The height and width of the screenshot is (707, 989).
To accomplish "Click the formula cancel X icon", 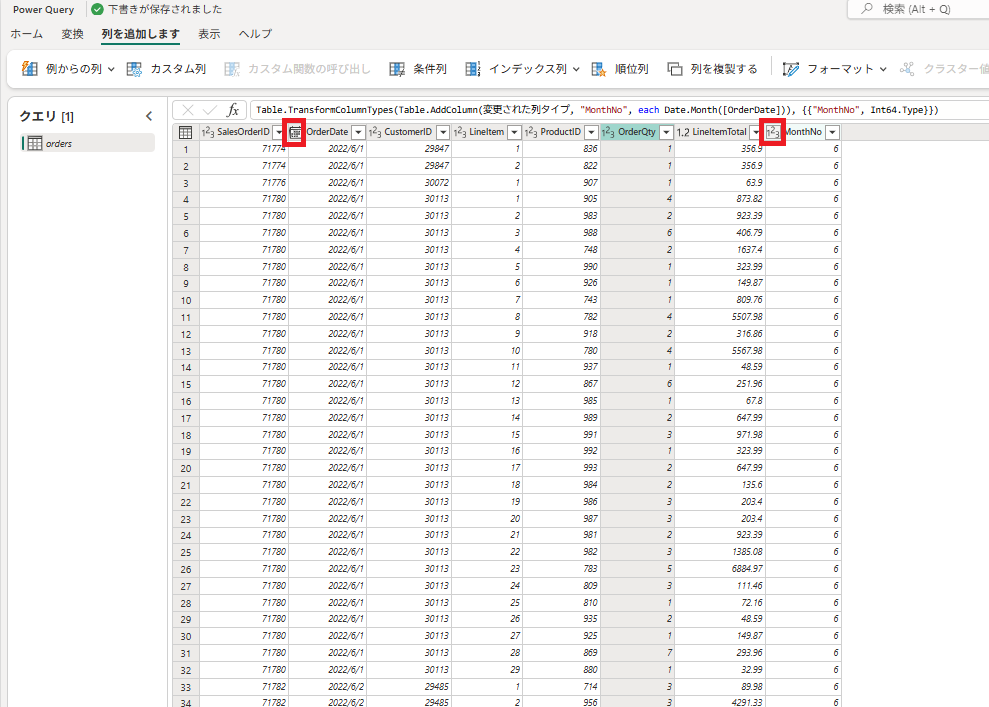I will pyautogui.click(x=187, y=110).
